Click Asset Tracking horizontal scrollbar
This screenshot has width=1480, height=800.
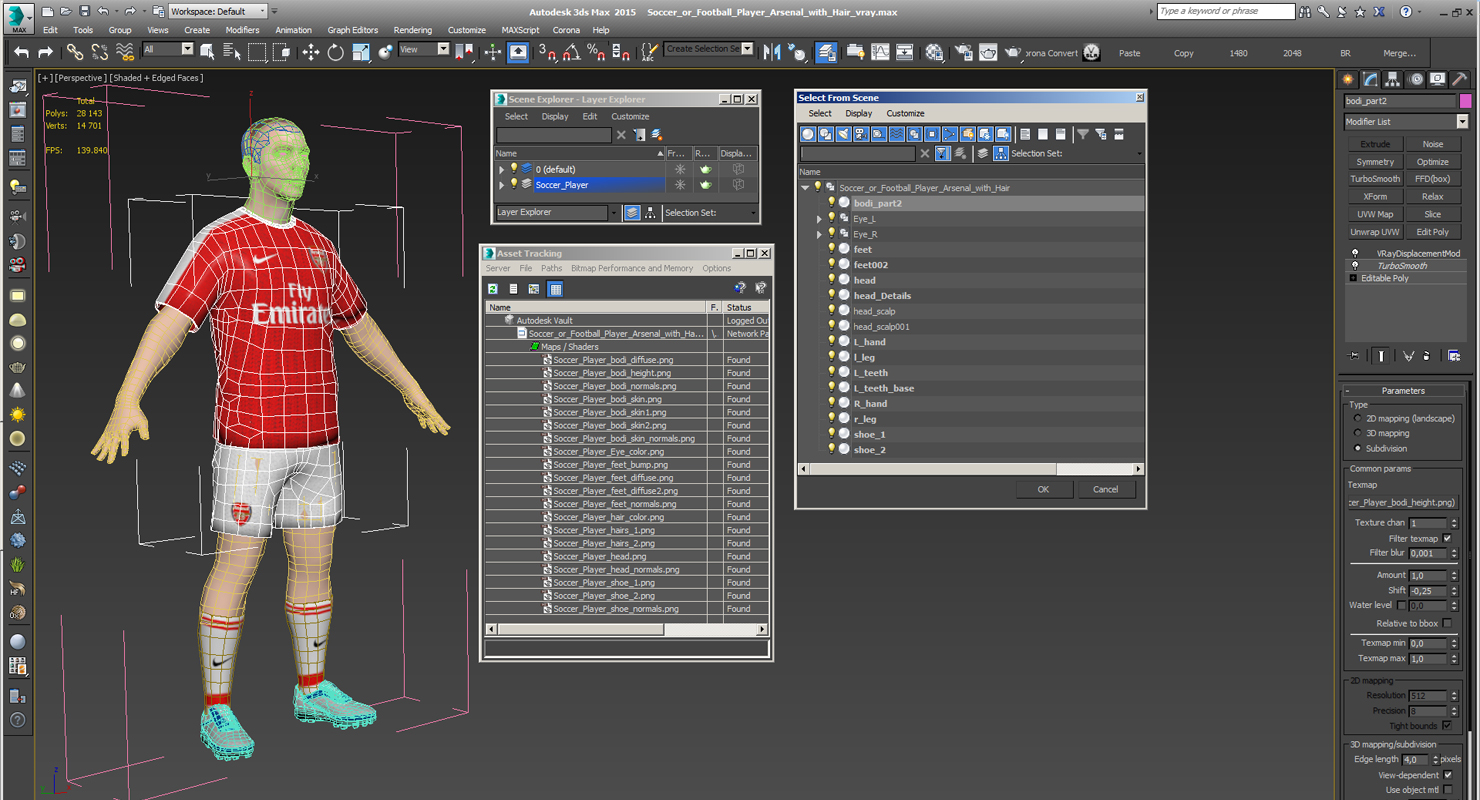coord(627,630)
